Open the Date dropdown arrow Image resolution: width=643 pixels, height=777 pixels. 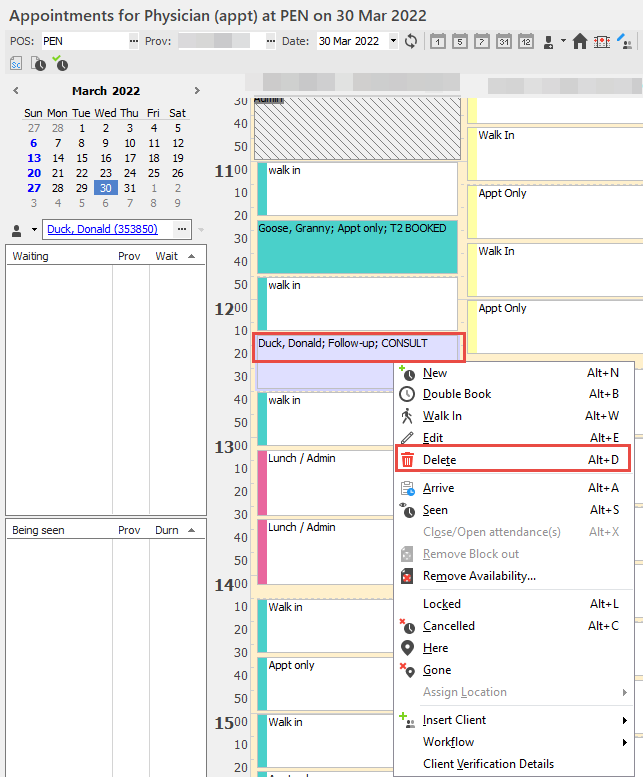click(x=393, y=41)
